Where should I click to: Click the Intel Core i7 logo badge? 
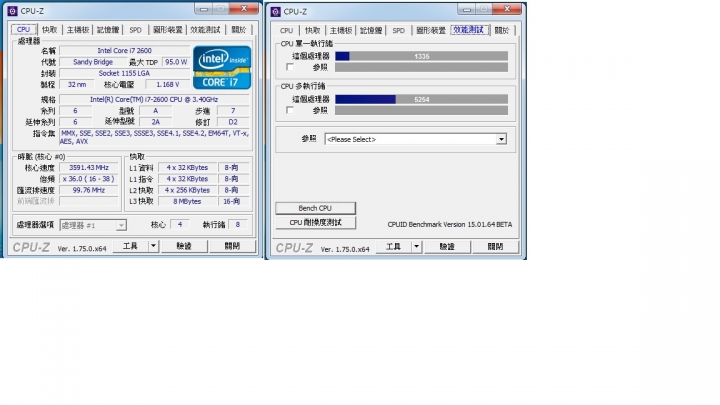click(222, 68)
